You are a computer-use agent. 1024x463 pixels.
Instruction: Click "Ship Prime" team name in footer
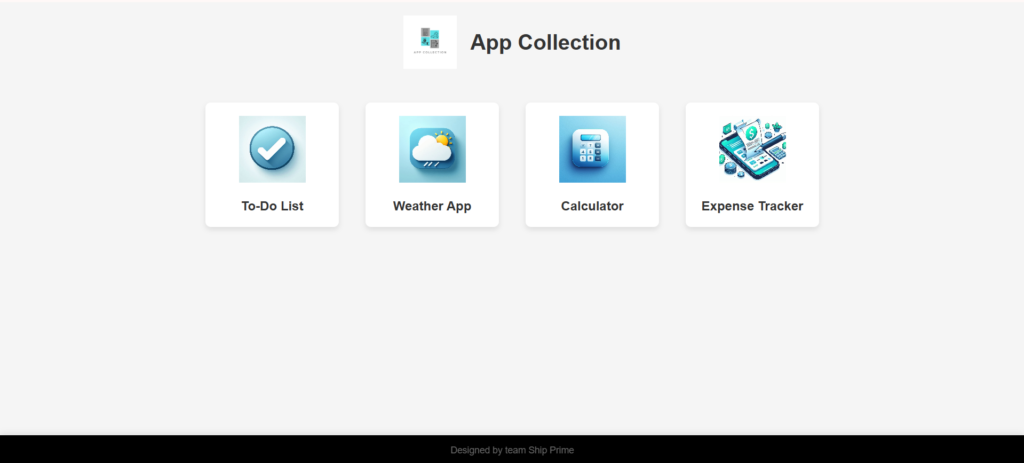[x=551, y=450]
